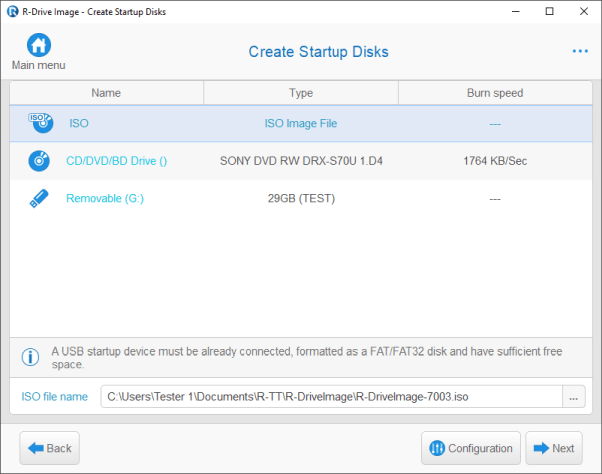Click the 1764 KB/Sec burn speed value
Image resolution: width=602 pixels, height=474 pixels.
pos(495,161)
